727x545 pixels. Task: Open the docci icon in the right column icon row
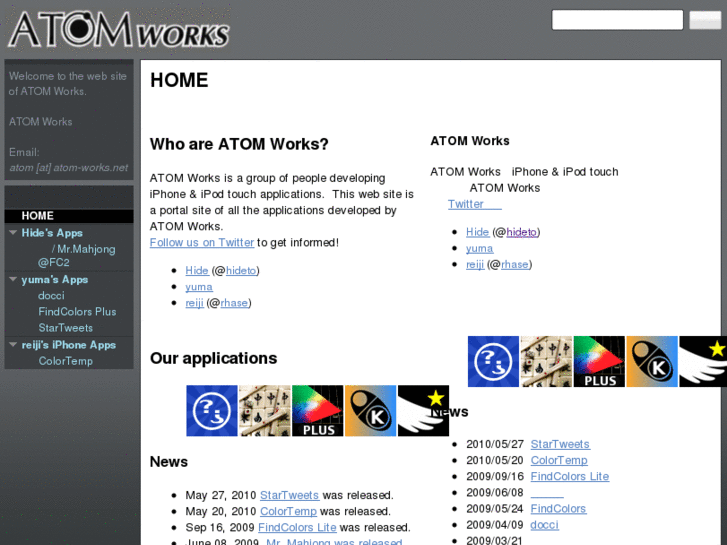[493, 361]
